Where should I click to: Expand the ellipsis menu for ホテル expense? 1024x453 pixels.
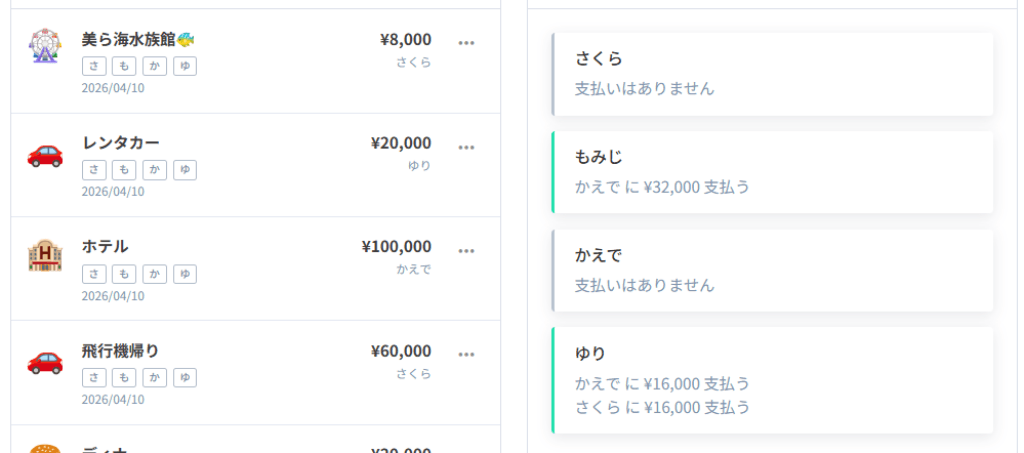[466, 250]
